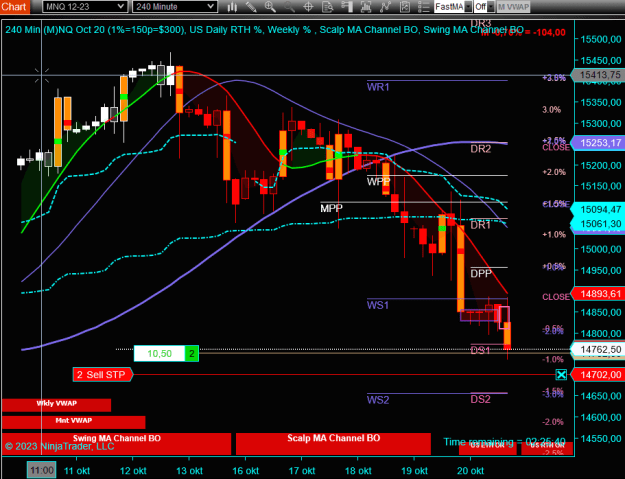625x479 pixels.
Task: Click the 15061,30 cyan price marker
Action: 598,224
